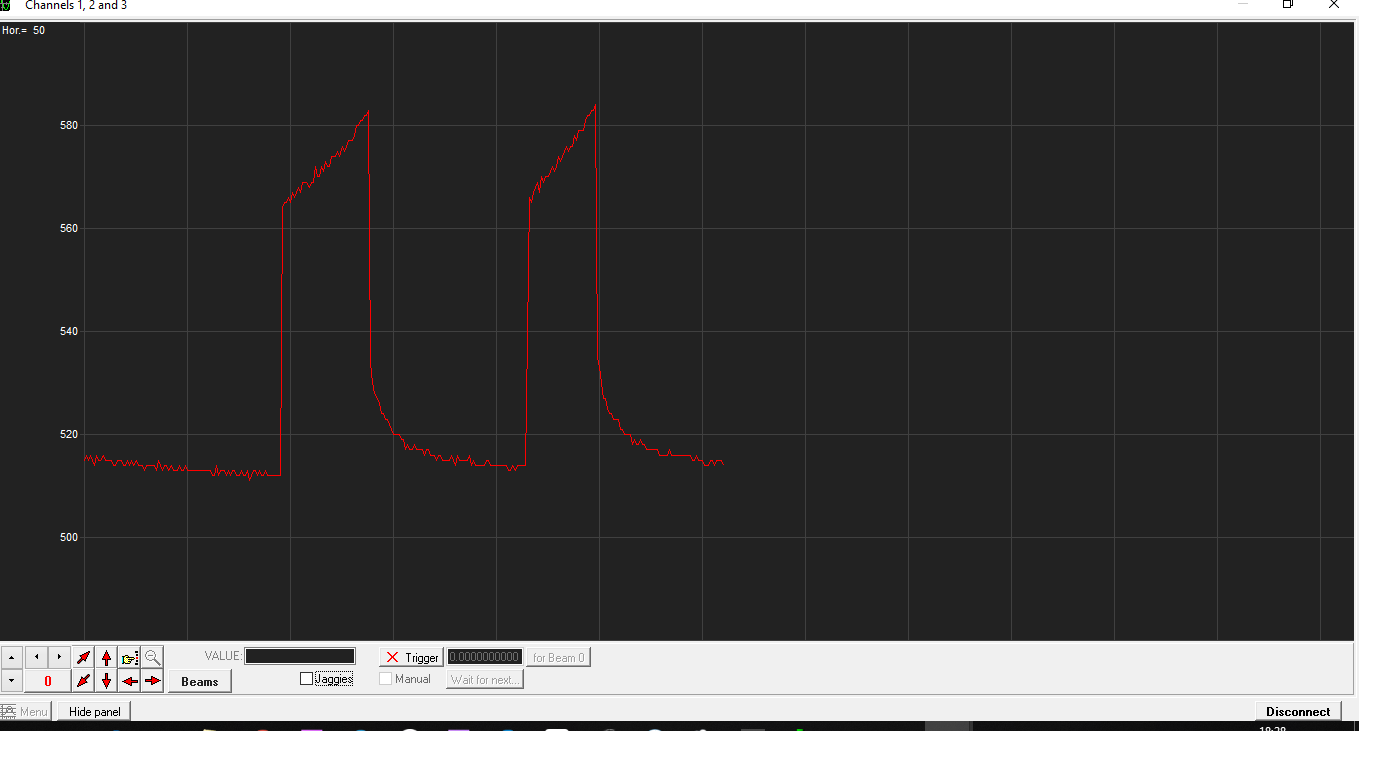The width and height of the screenshot is (1388, 758).
Task: Click the small right triangle button
Action: [60, 657]
